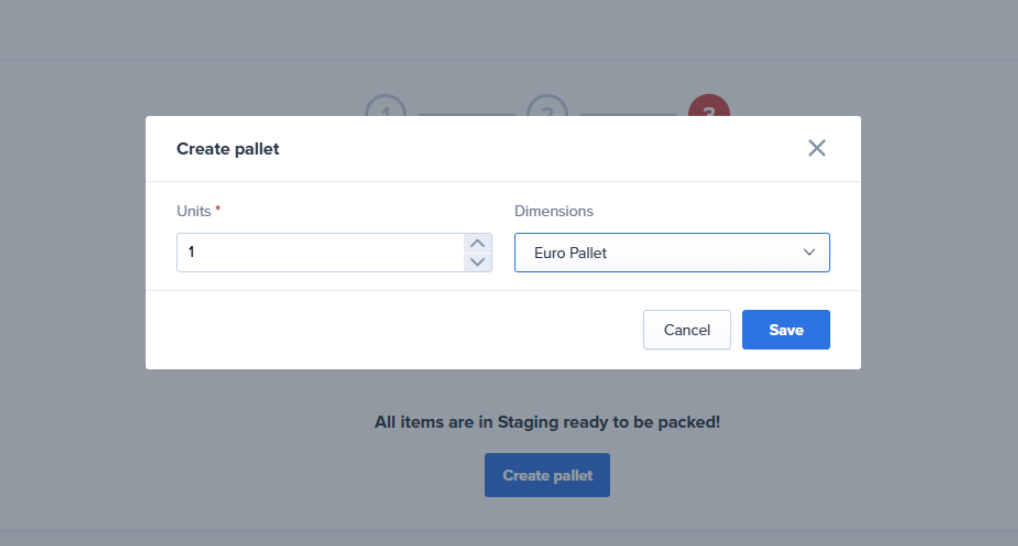Viewport: 1018px width, 546px height.
Task: Click the background Create pallet button
Action: pyautogui.click(x=547, y=475)
